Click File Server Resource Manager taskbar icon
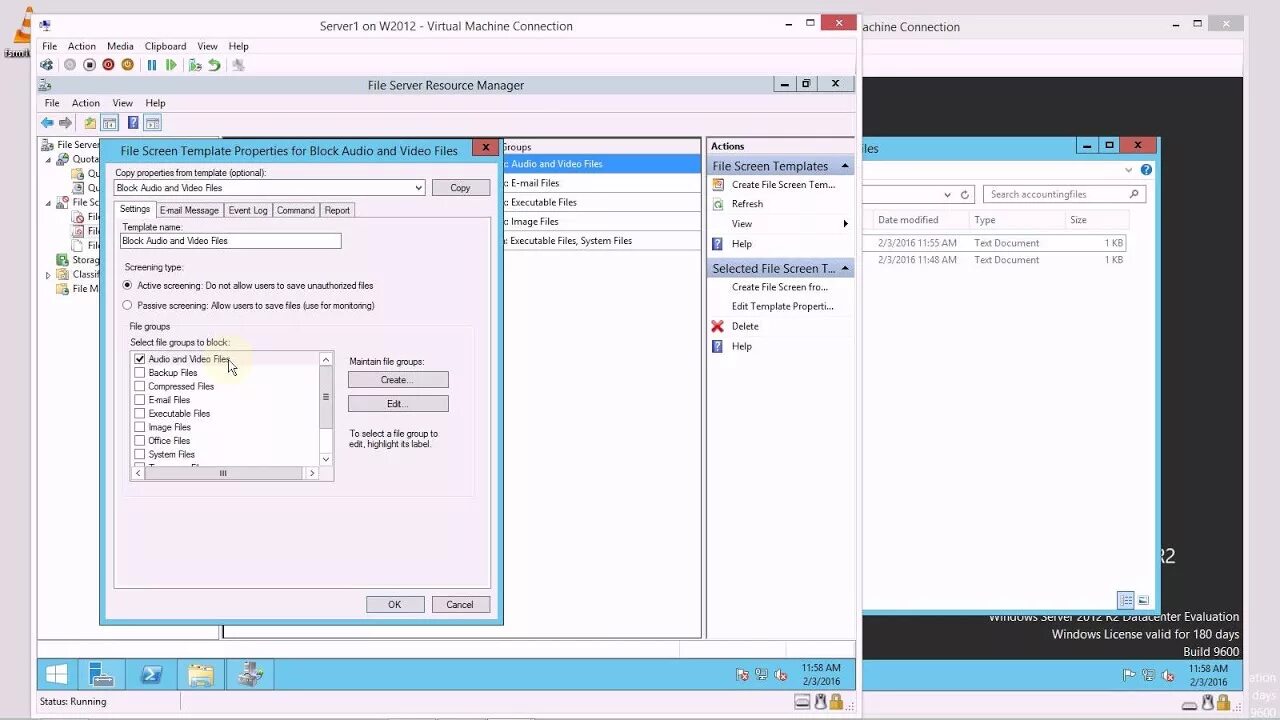Screen dimensions: 1280x720 tap(249, 674)
